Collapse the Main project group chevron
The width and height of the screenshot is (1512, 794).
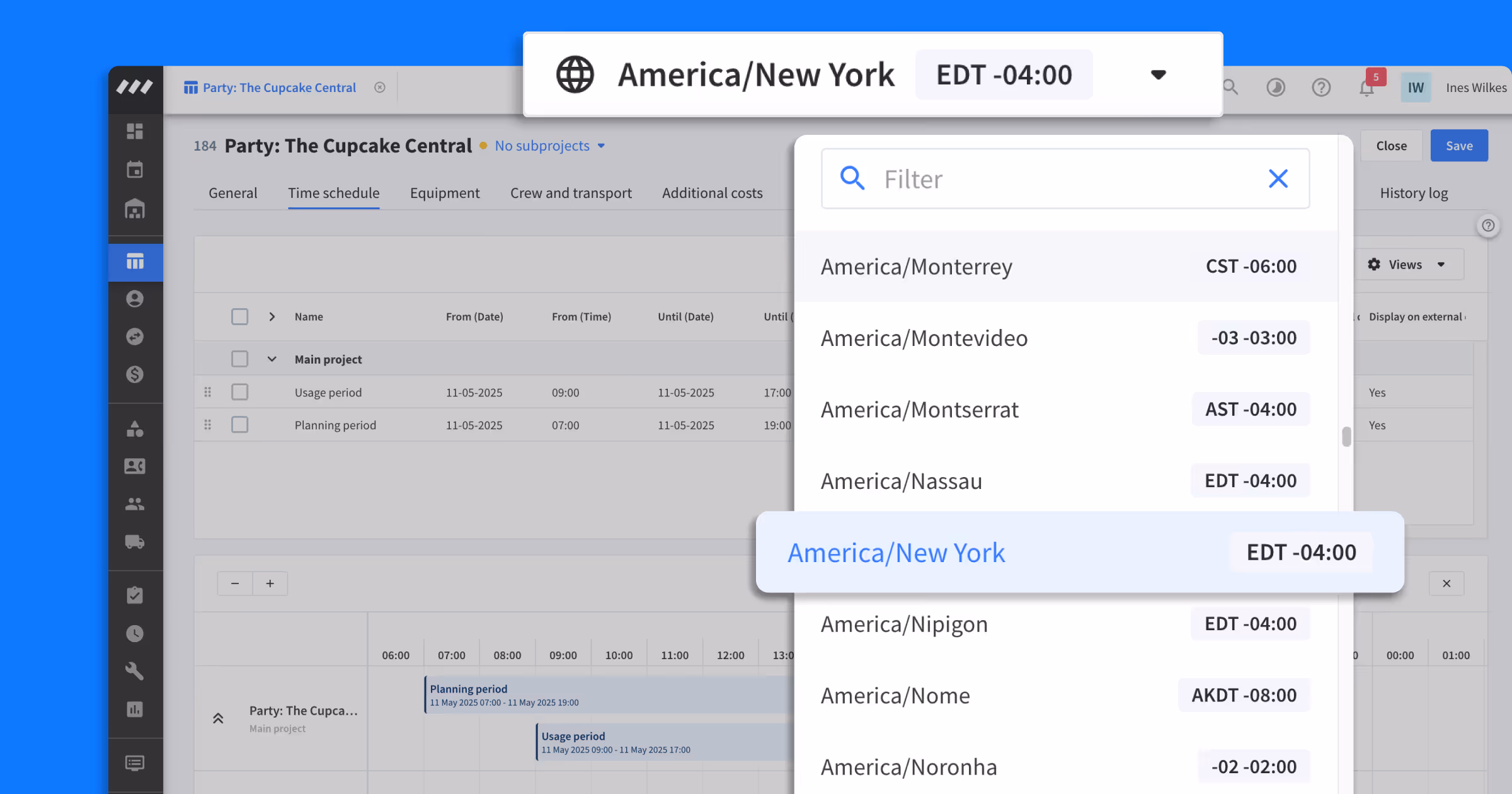point(272,359)
